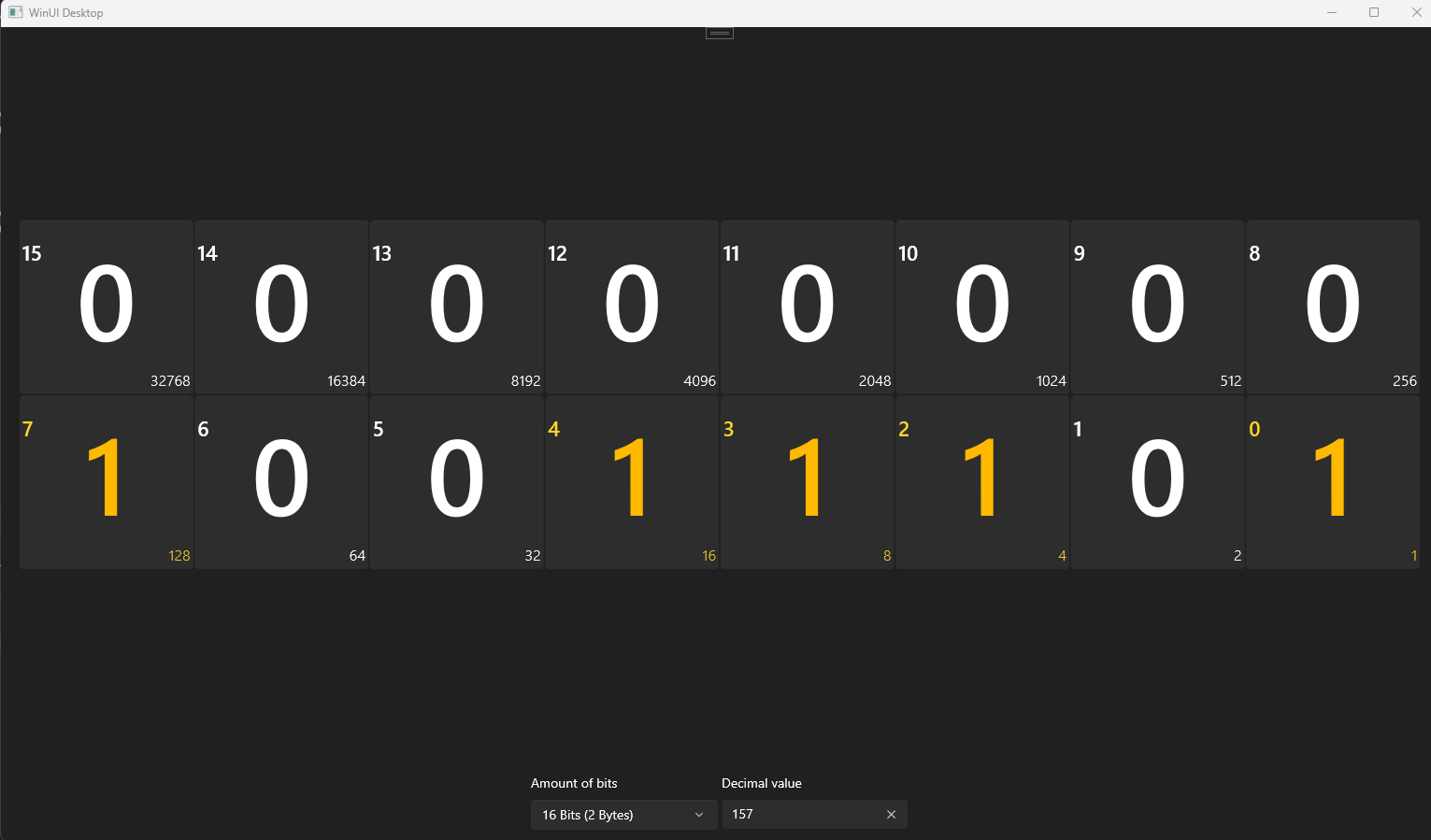Enable bit 6 tile worth 64
This screenshot has width=1431, height=840.
281,482
